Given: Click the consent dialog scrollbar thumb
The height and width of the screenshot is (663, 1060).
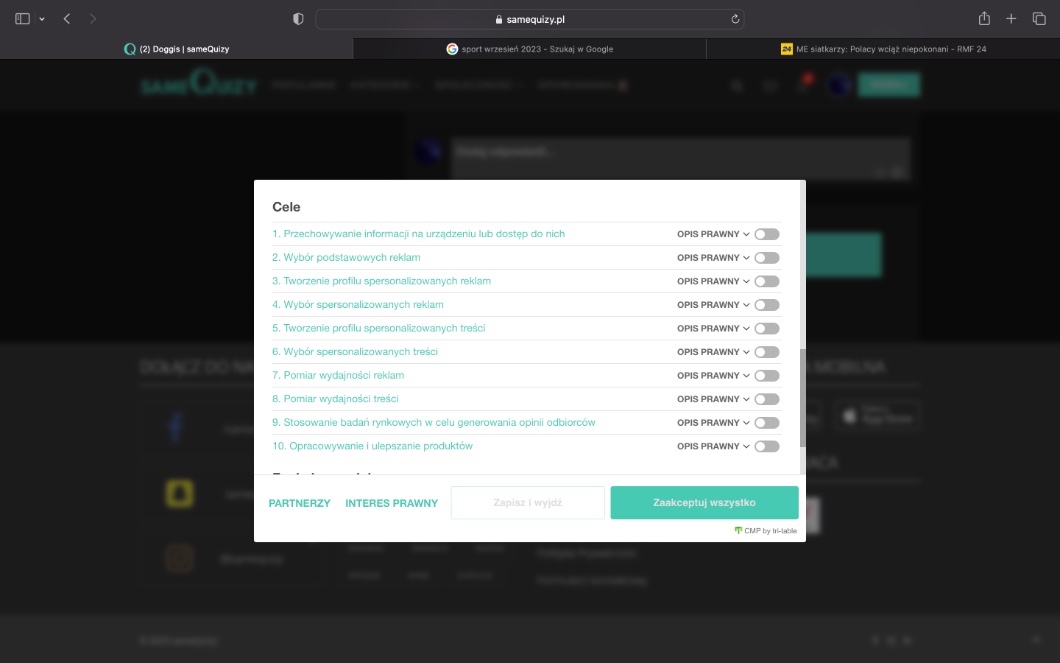Looking at the screenshot, I should (x=801, y=398).
